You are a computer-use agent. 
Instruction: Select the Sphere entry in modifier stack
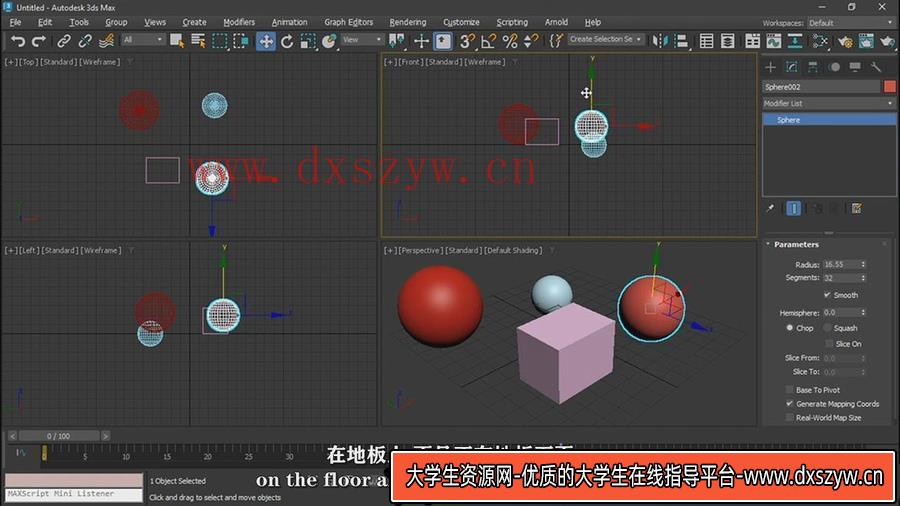click(x=829, y=120)
